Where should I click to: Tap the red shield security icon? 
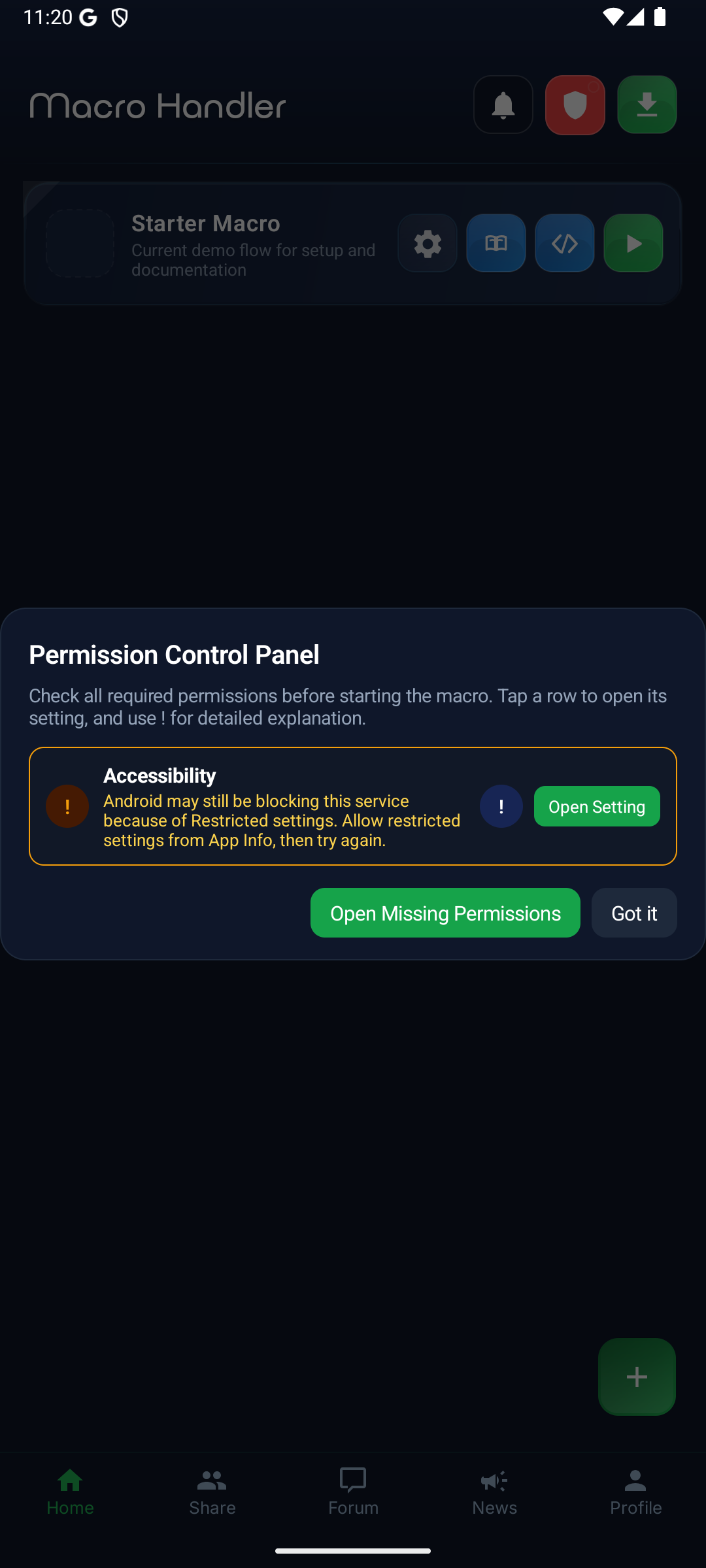pyautogui.click(x=575, y=105)
